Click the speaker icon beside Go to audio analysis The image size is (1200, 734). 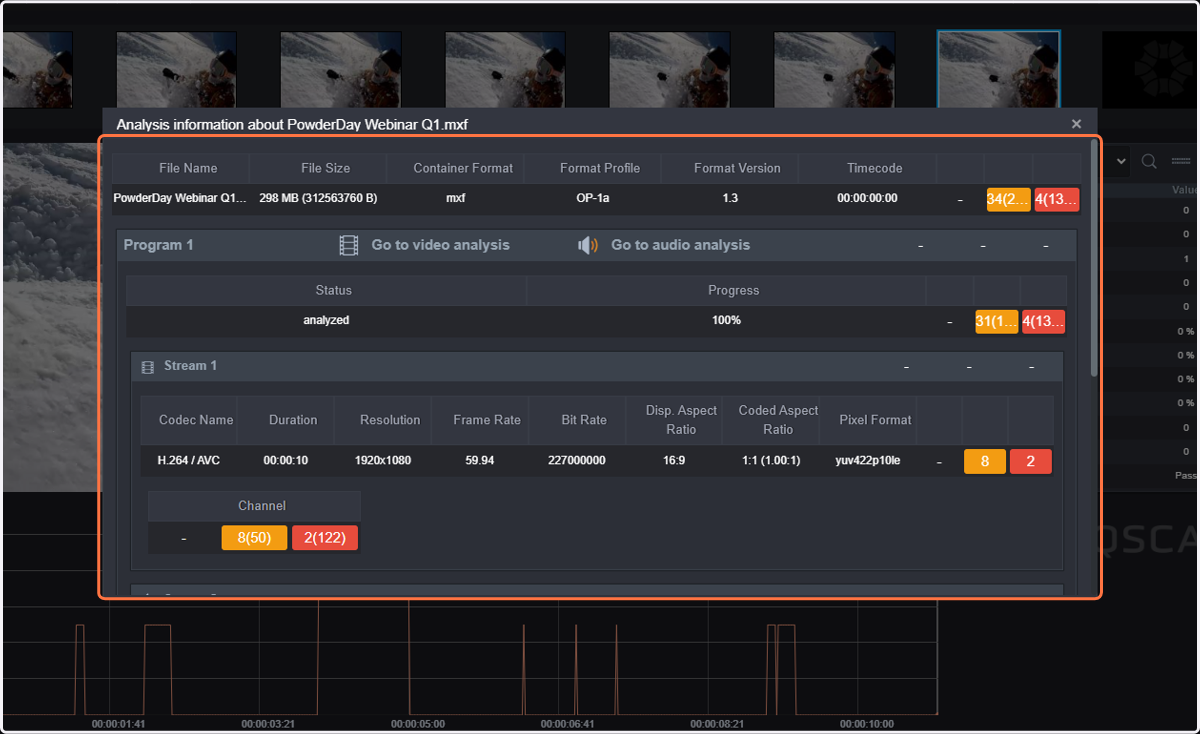pos(588,245)
